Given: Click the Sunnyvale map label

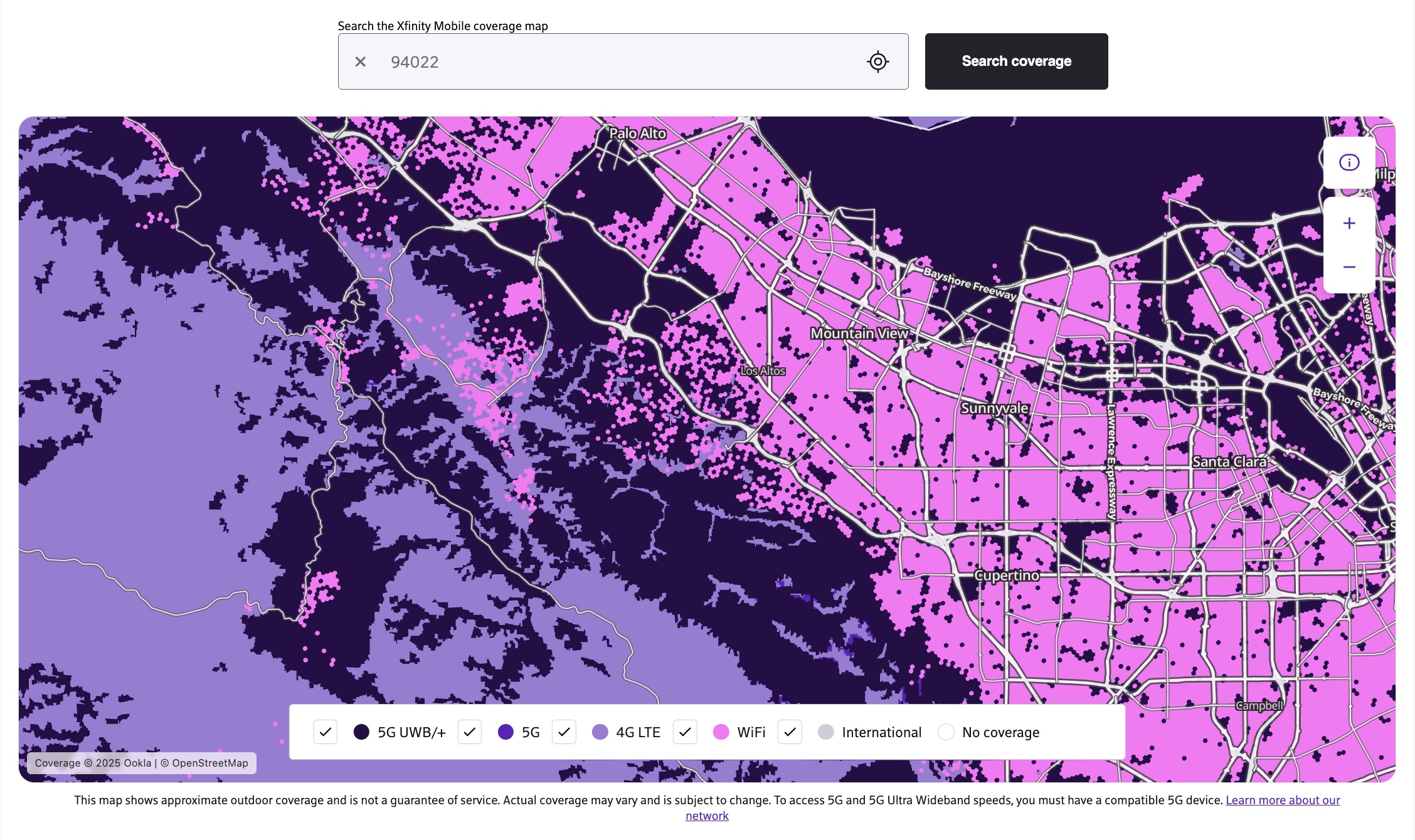Looking at the screenshot, I should [994, 408].
